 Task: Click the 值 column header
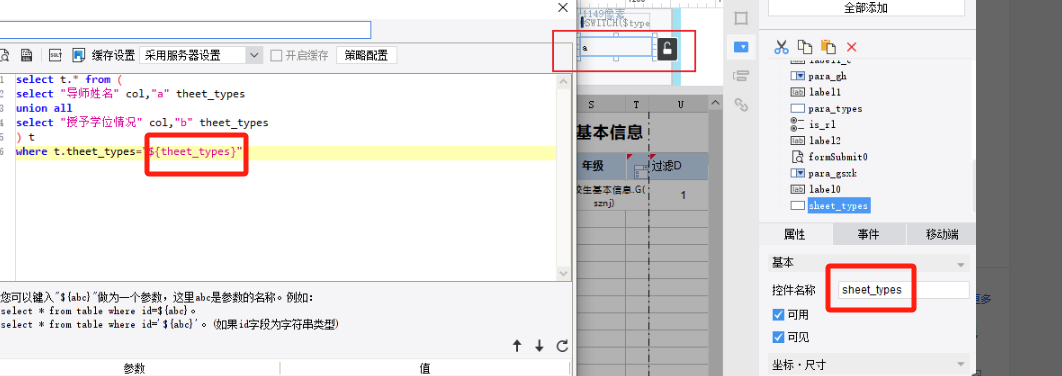[425, 368]
